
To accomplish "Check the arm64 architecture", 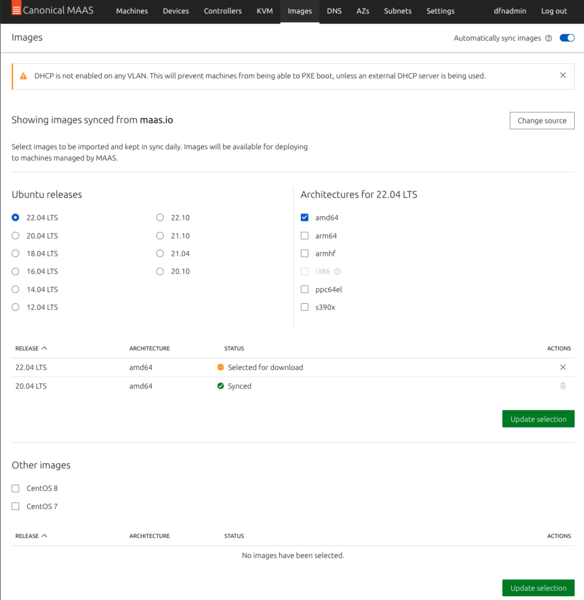I will (x=305, y=236).
